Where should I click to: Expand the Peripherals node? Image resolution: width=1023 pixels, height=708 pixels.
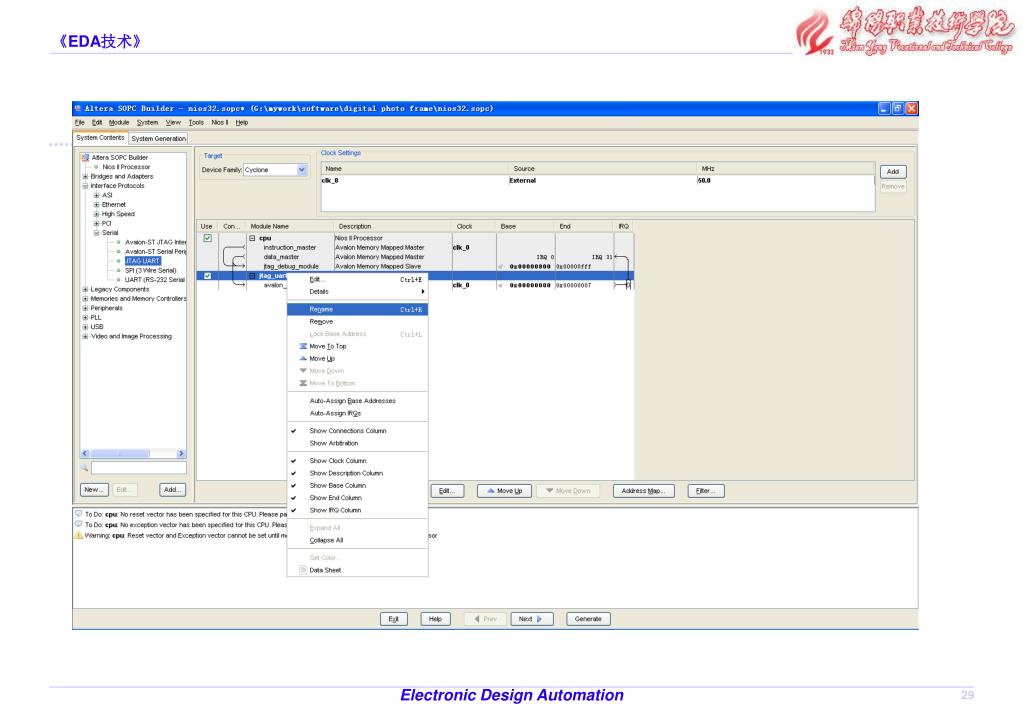[x=85, y=308]
